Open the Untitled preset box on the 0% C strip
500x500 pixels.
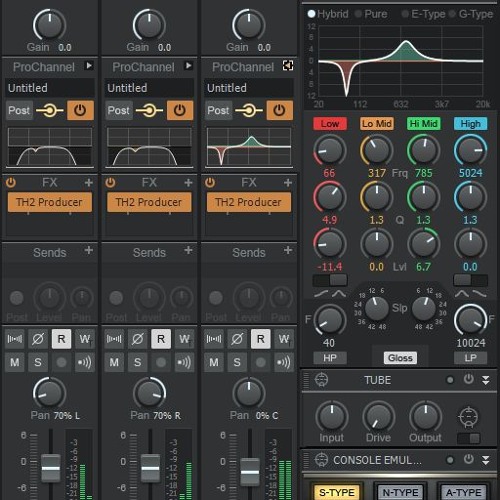tap(249, 88)
